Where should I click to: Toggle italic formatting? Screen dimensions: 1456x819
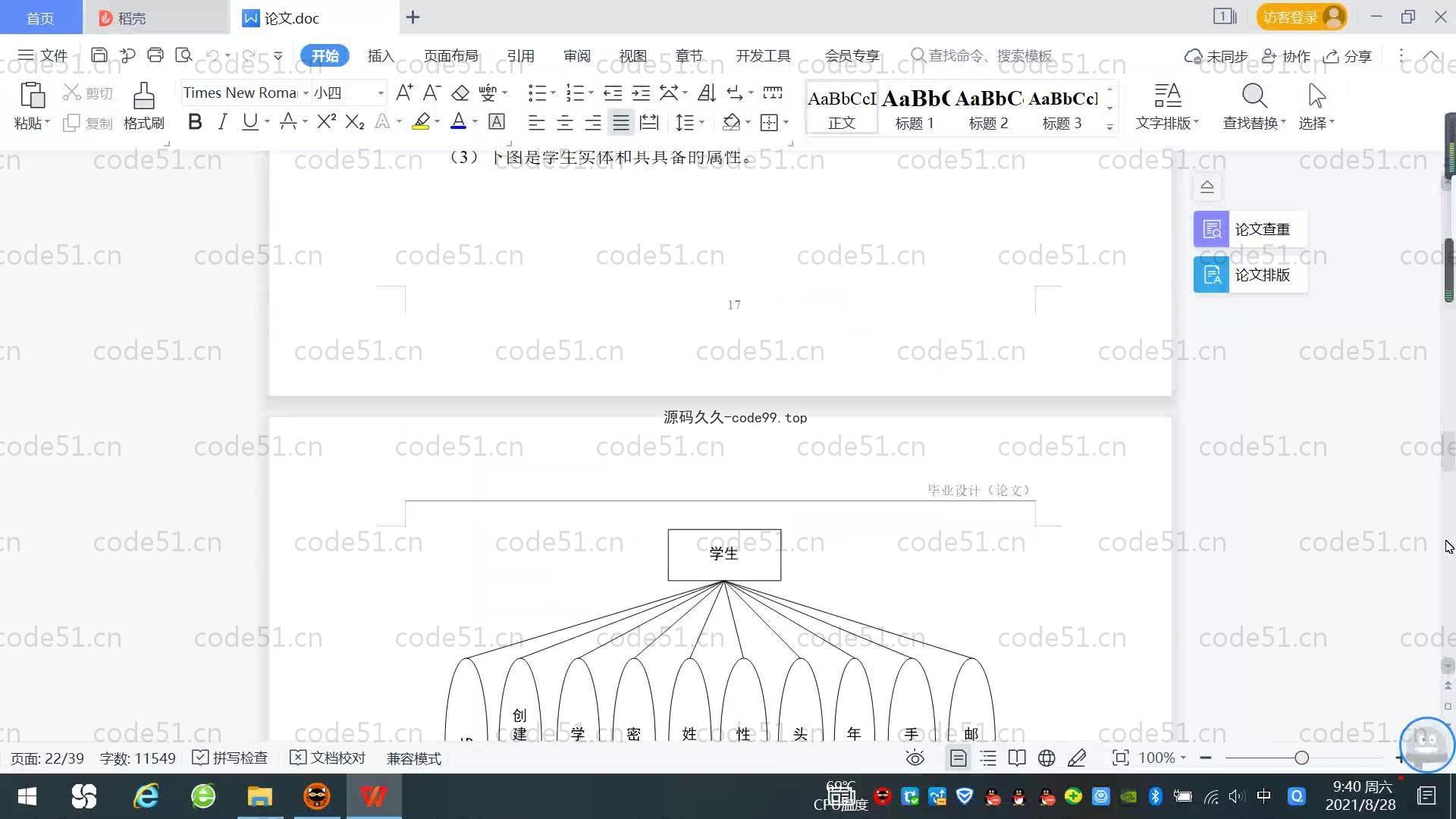pos(222,121)
